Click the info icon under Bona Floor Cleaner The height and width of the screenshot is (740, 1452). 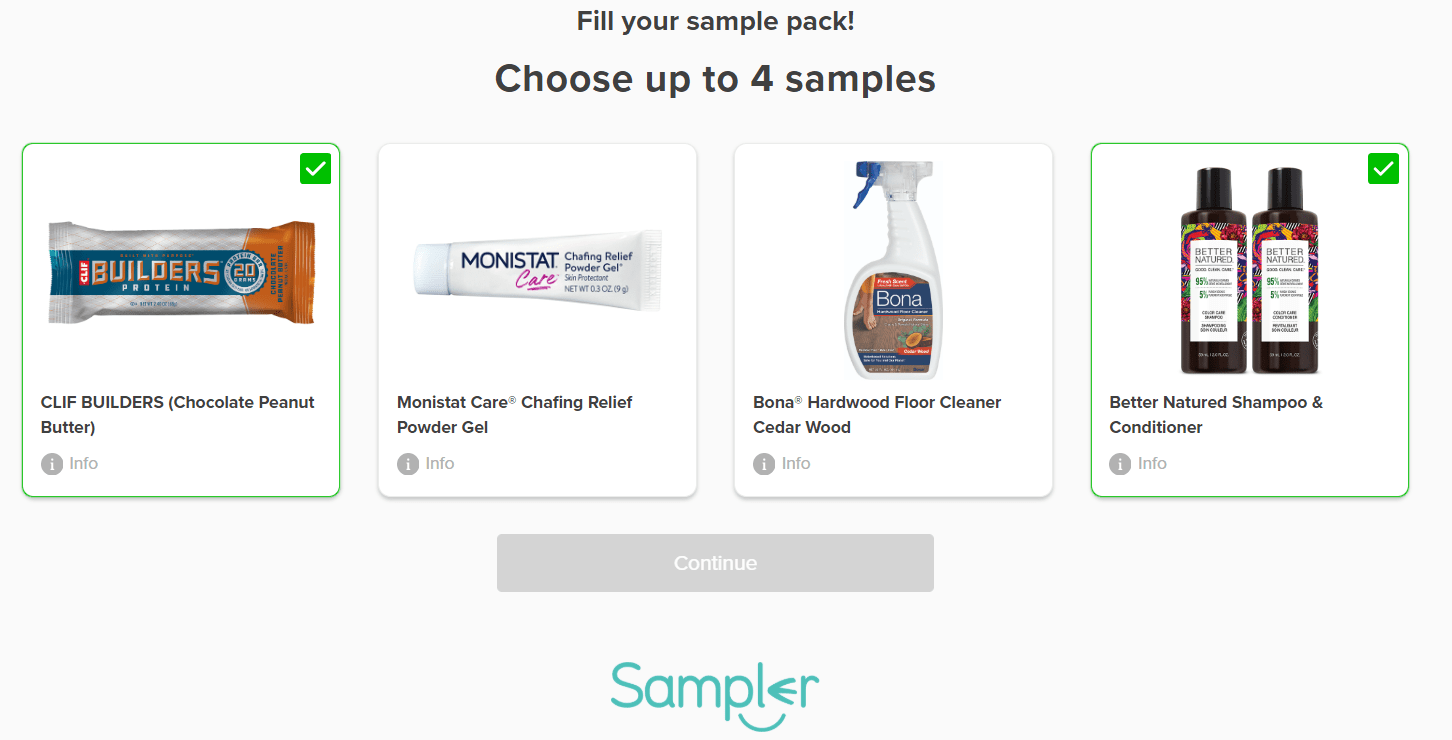point(764,464)
